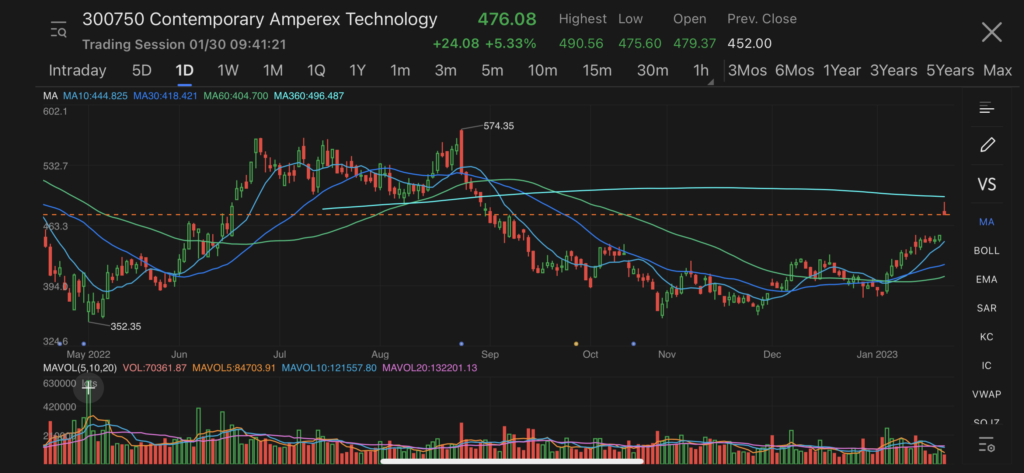The image size is (1024, 473).
Task: Open the stock search list icon
Action: pos(58,31)
